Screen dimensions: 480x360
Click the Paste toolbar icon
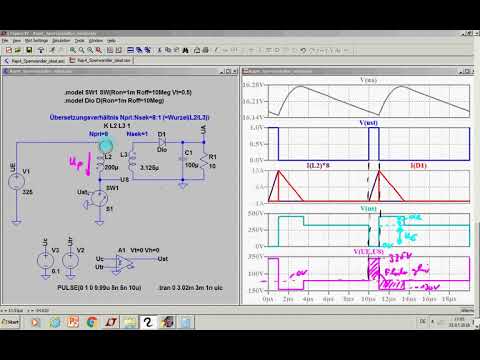pyautogui.click(x=177, y=50)
